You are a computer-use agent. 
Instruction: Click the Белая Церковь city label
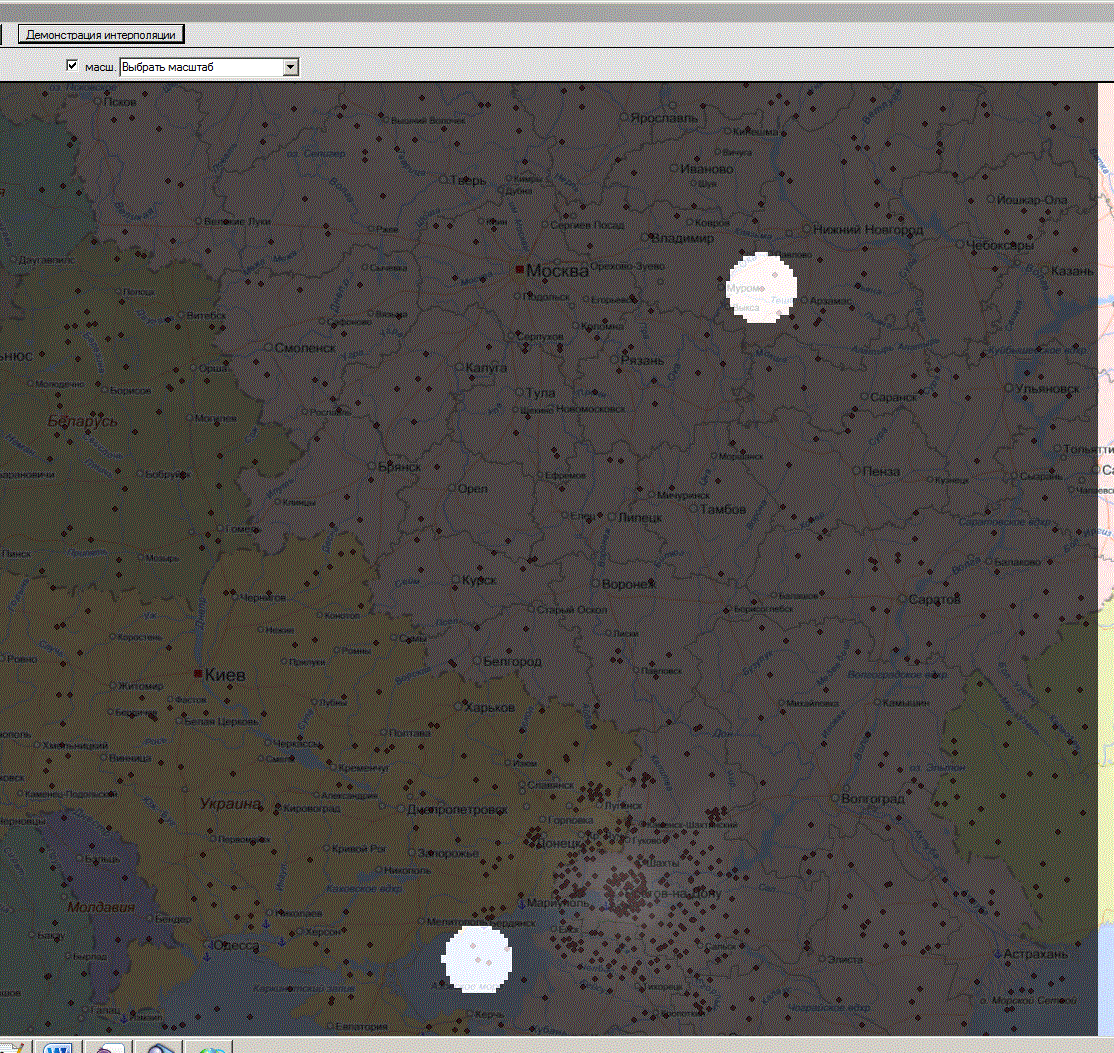point(221,721)
